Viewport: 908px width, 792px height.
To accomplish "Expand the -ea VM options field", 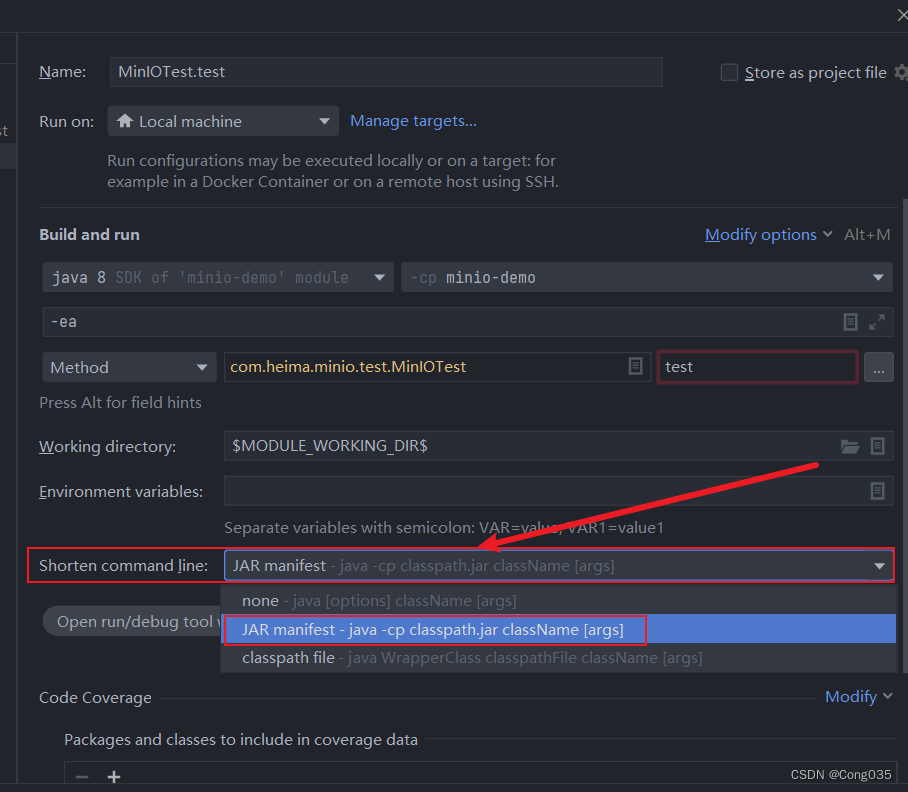I will [x=877, y=321].
